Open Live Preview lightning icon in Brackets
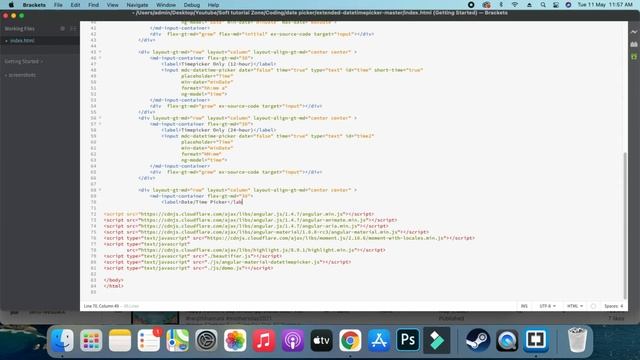The image size is (640, 360). pyautogui.click(x=634, y=32)
